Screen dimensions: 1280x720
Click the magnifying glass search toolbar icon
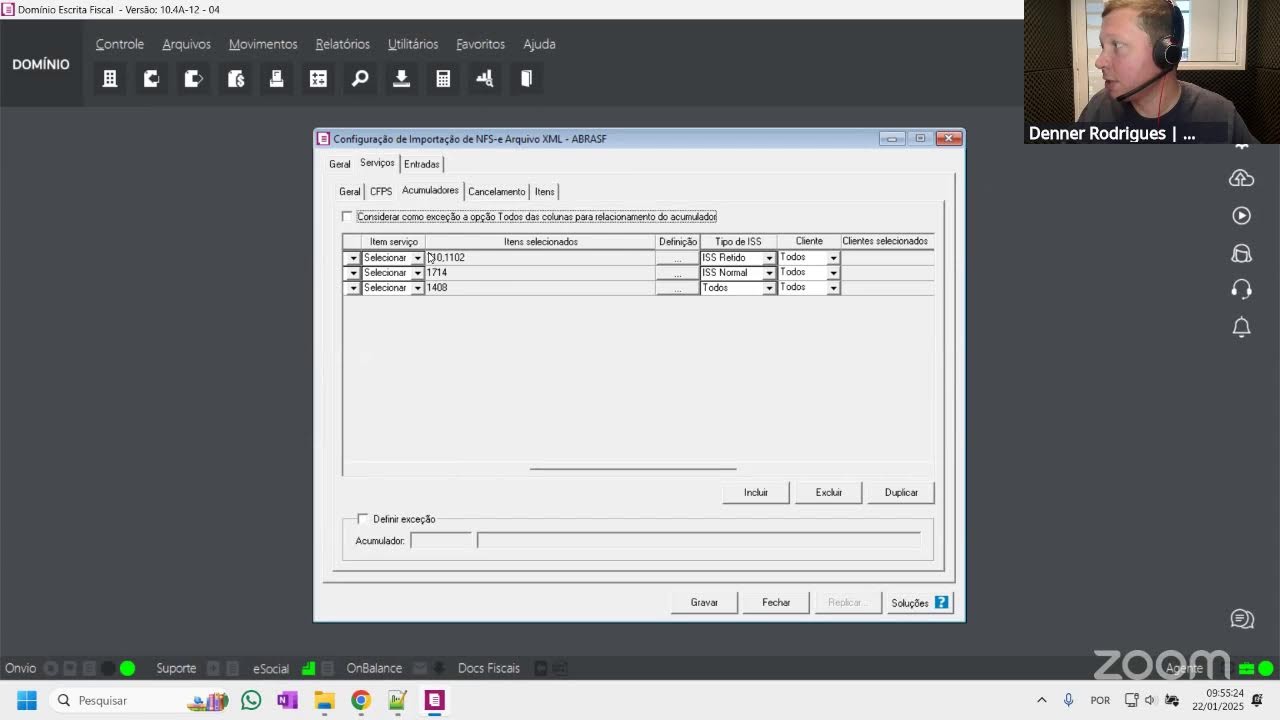click(360, 79)
